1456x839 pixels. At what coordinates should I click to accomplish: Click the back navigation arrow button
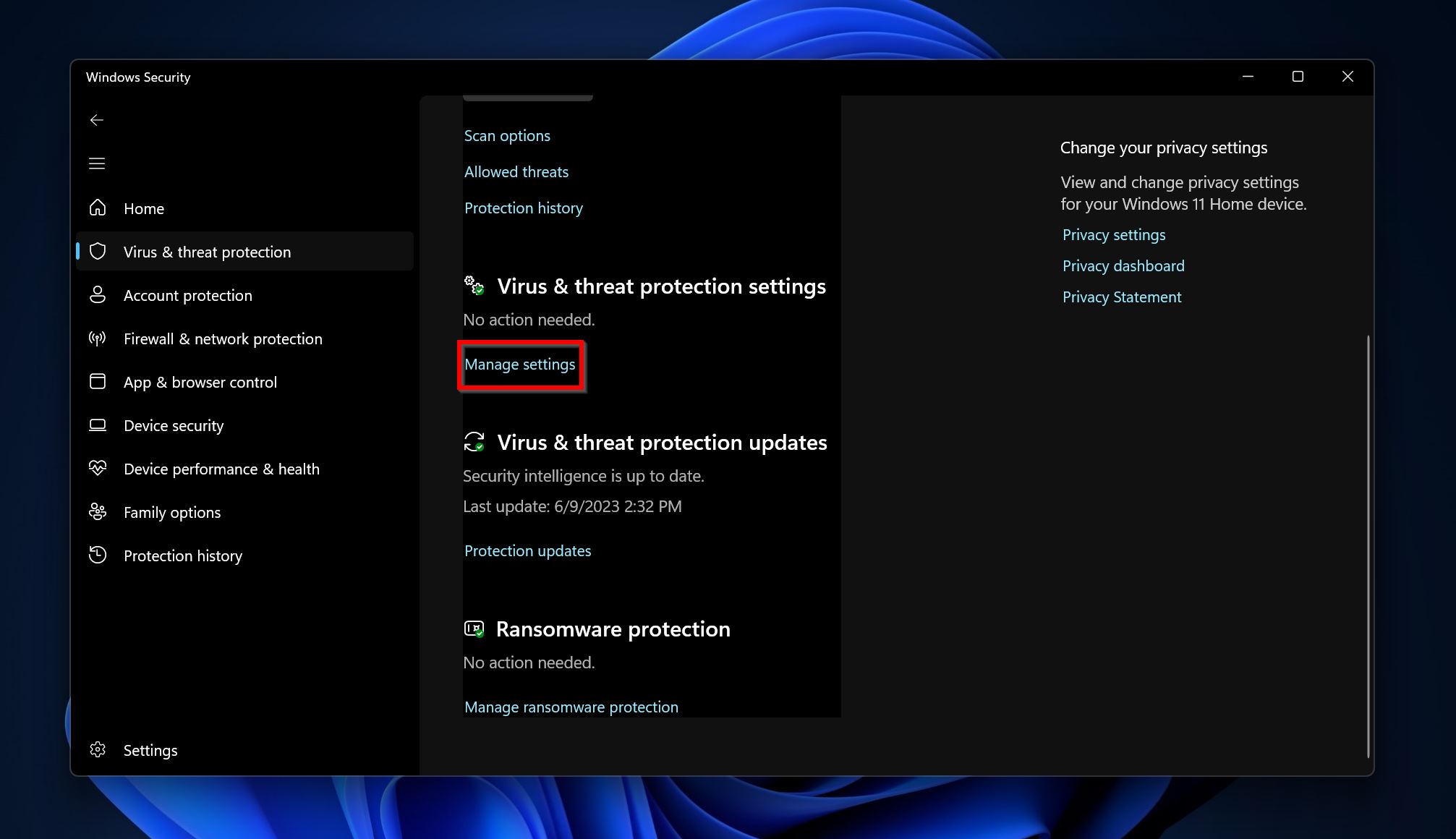[x=97, y=120]
